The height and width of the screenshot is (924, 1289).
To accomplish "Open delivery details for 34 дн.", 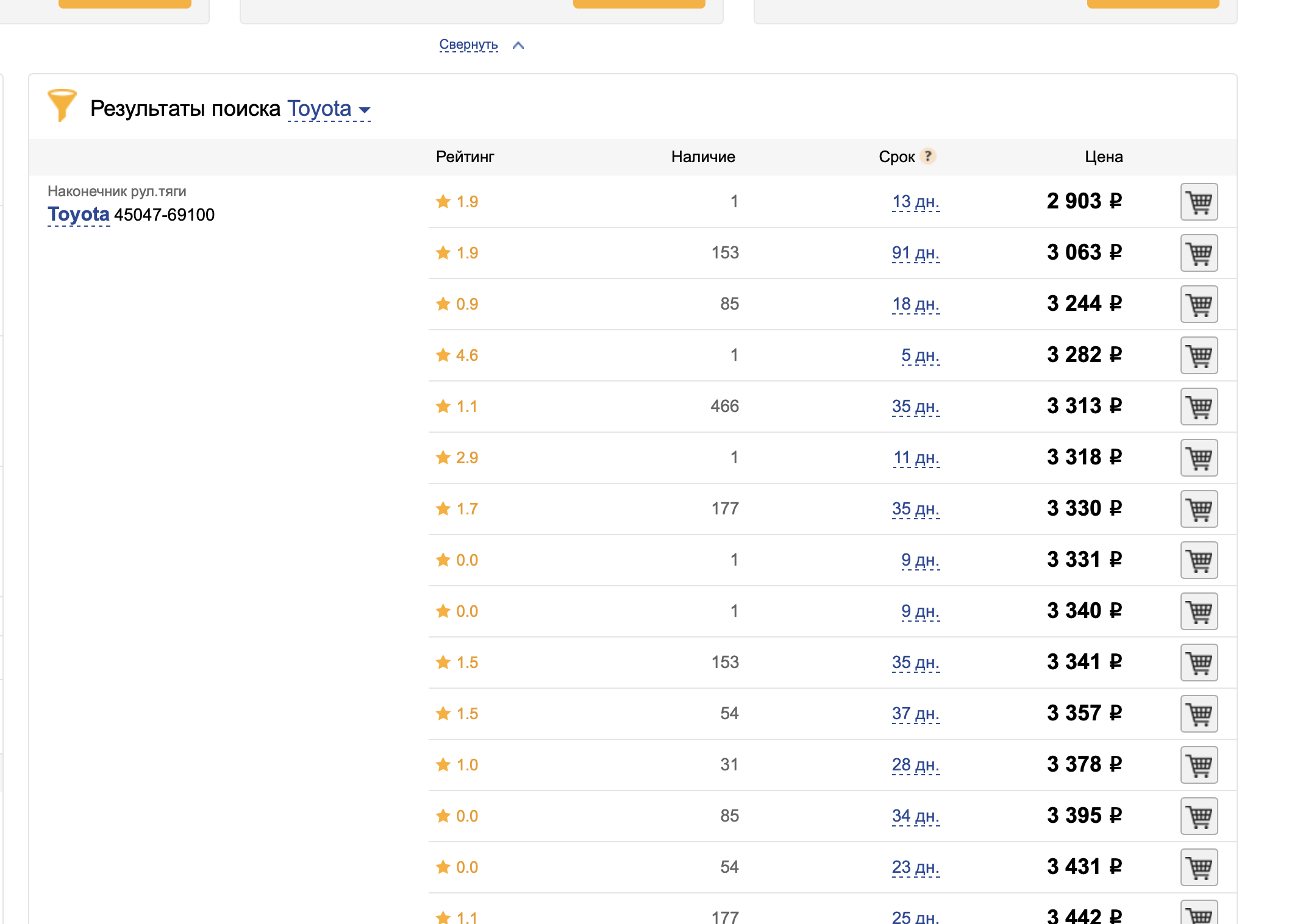I will point(916,816).
